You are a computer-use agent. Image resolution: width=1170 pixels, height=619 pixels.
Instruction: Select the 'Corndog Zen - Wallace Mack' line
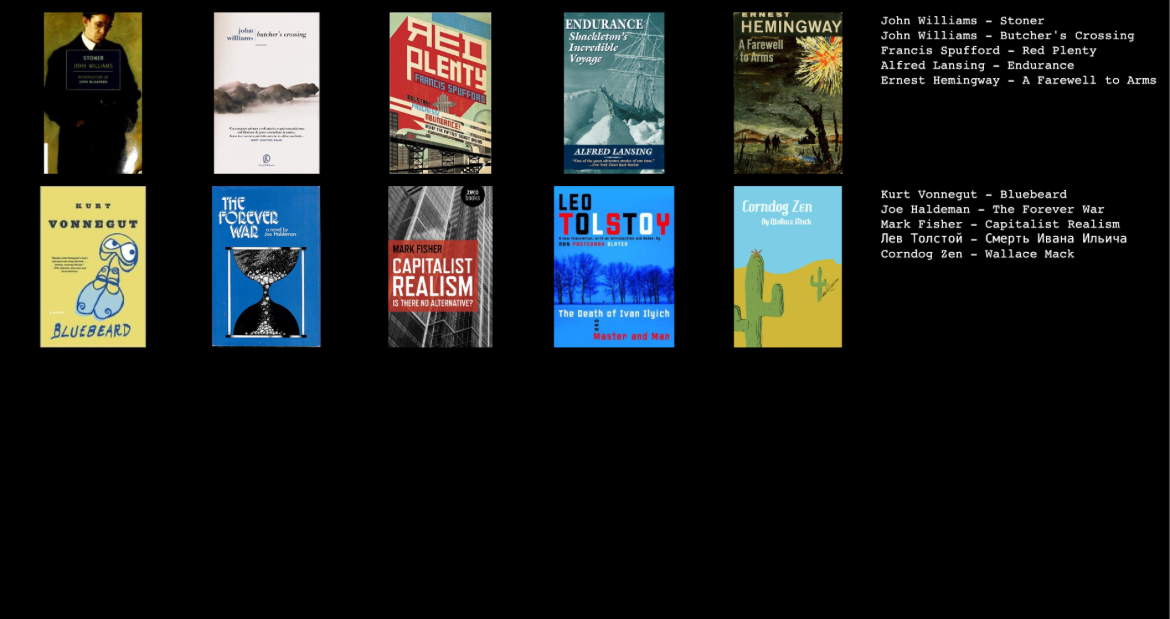(x=977, y=254)
